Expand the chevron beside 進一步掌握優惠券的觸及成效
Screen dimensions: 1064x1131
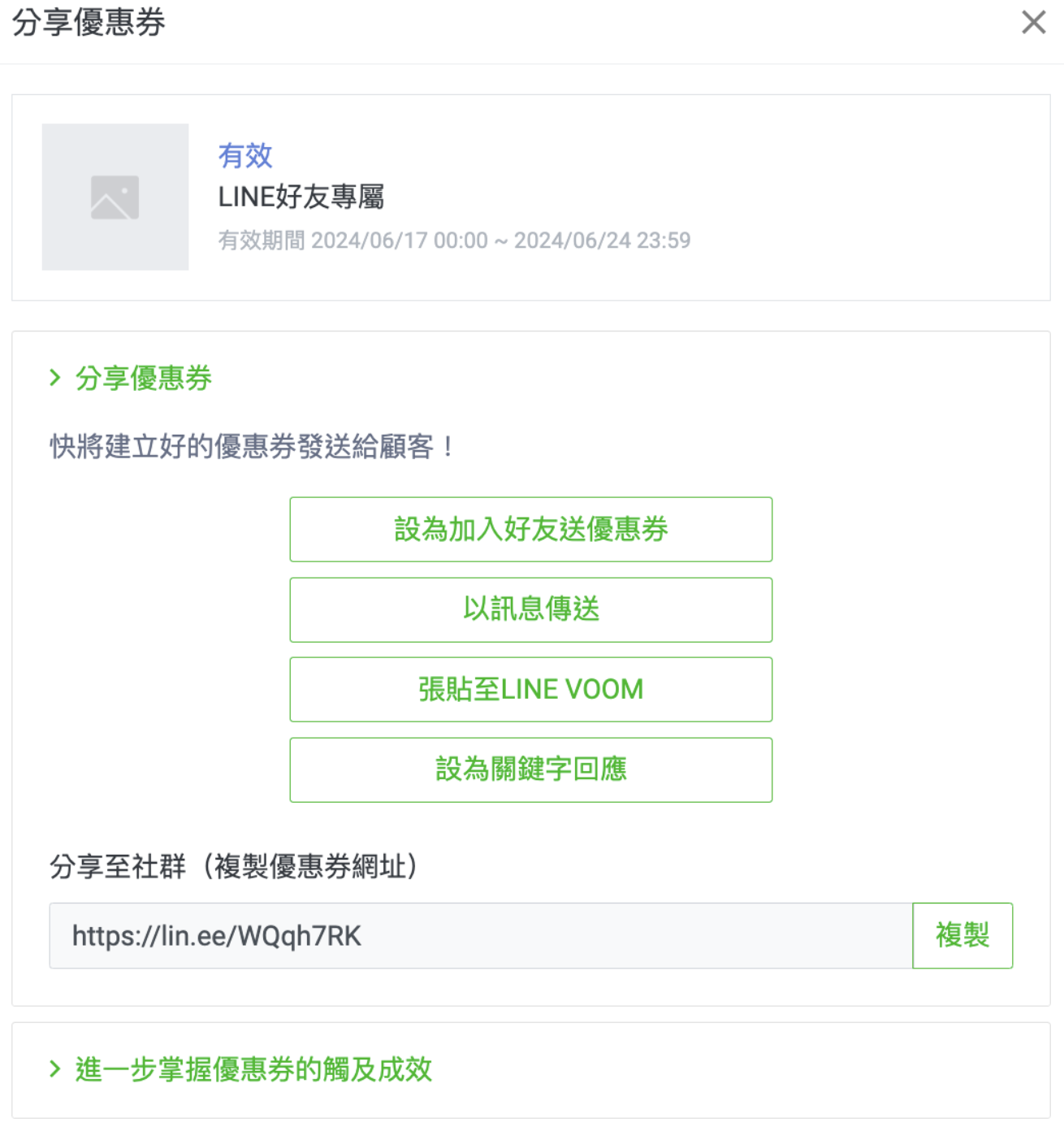[x=55, y=1069]
